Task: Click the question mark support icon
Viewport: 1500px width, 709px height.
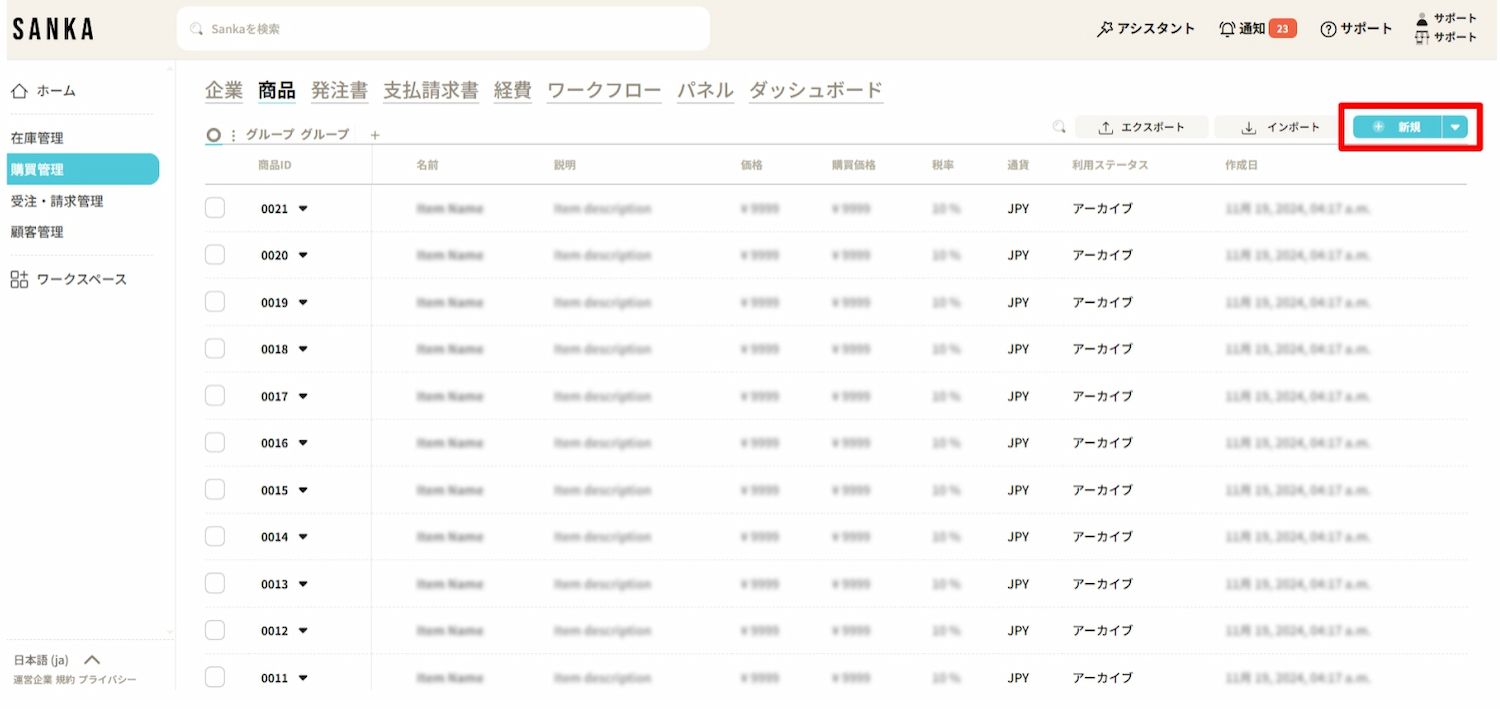Action: (1328, 29)
